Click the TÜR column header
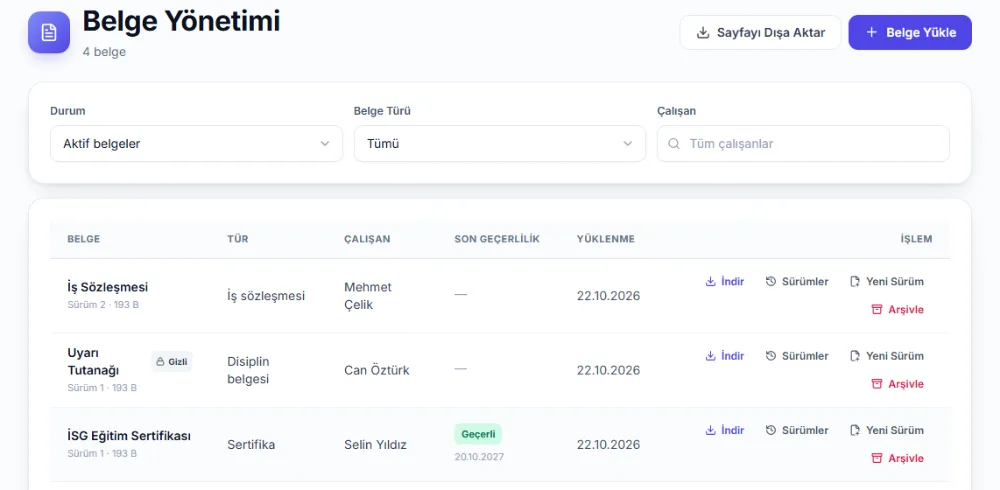This screenshot has height=490, width=1000. [238, 239]
